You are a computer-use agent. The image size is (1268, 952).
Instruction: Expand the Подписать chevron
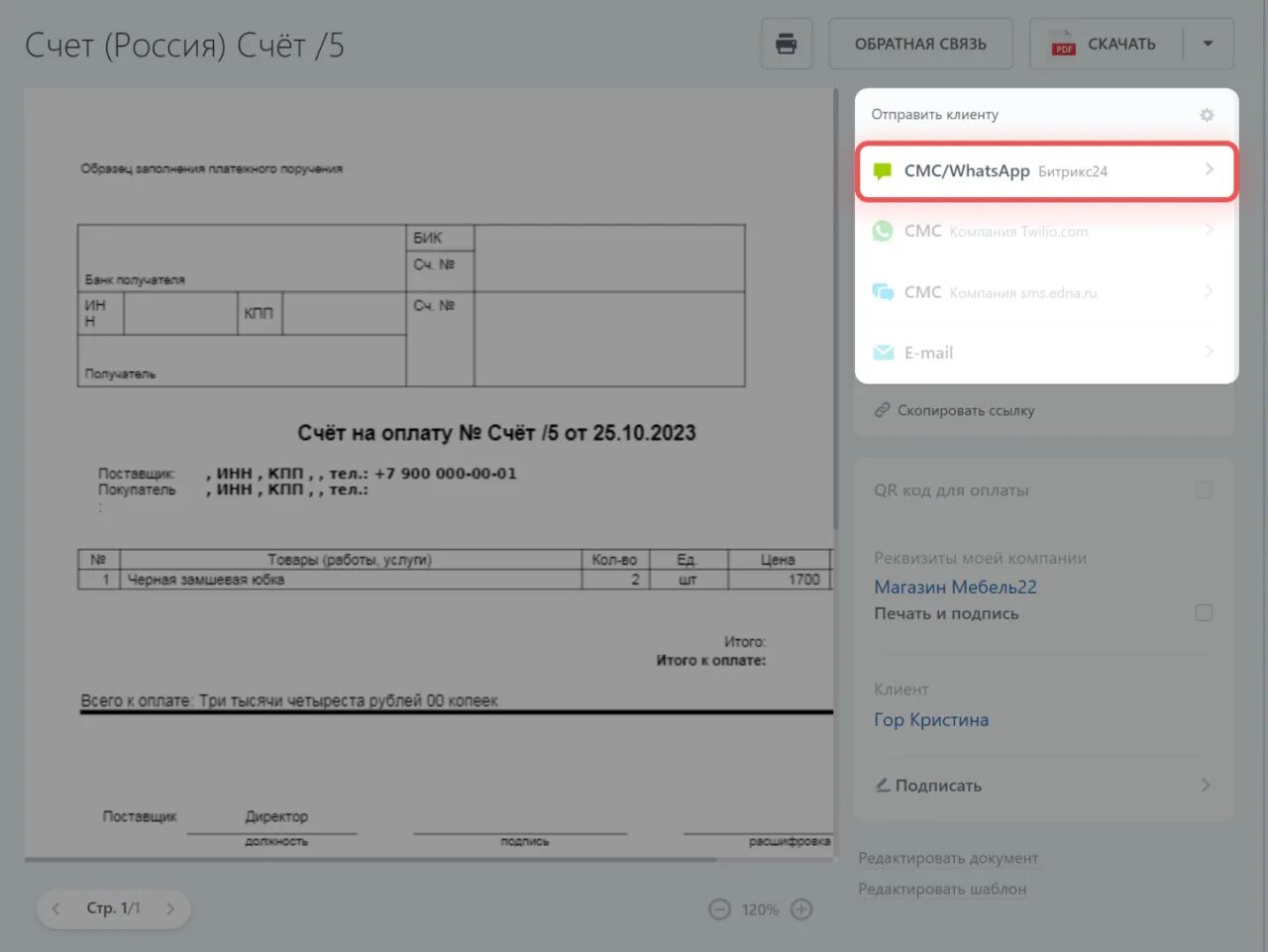click(x=1206, y=785)
